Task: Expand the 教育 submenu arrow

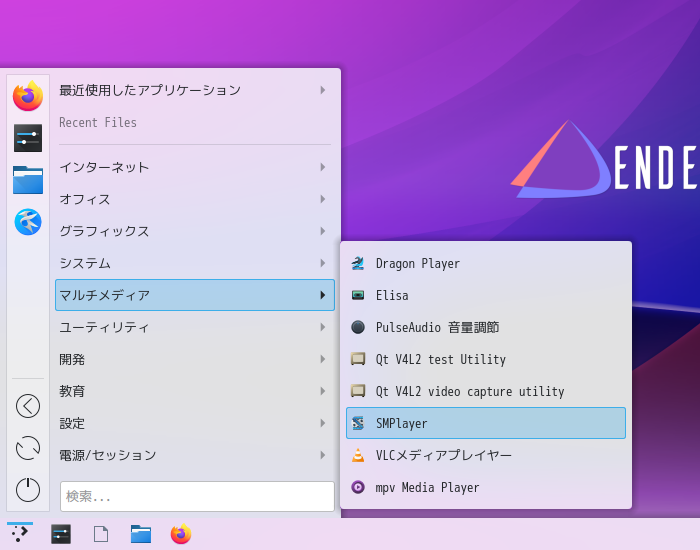Action: (323, 391)
